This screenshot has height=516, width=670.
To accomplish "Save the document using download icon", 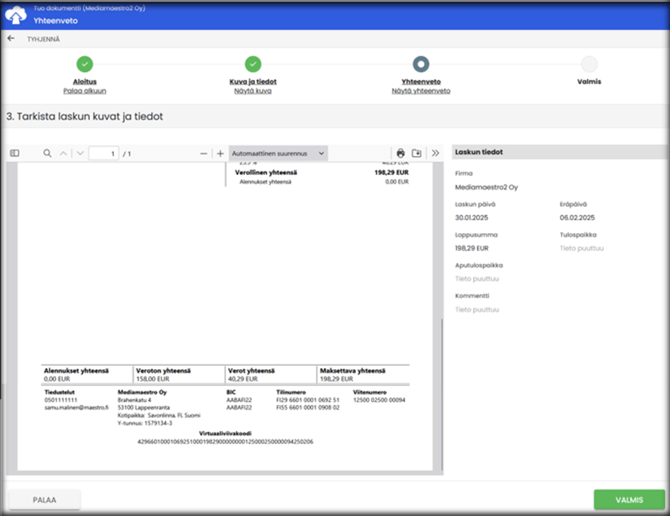I will [x=417, y=153].
